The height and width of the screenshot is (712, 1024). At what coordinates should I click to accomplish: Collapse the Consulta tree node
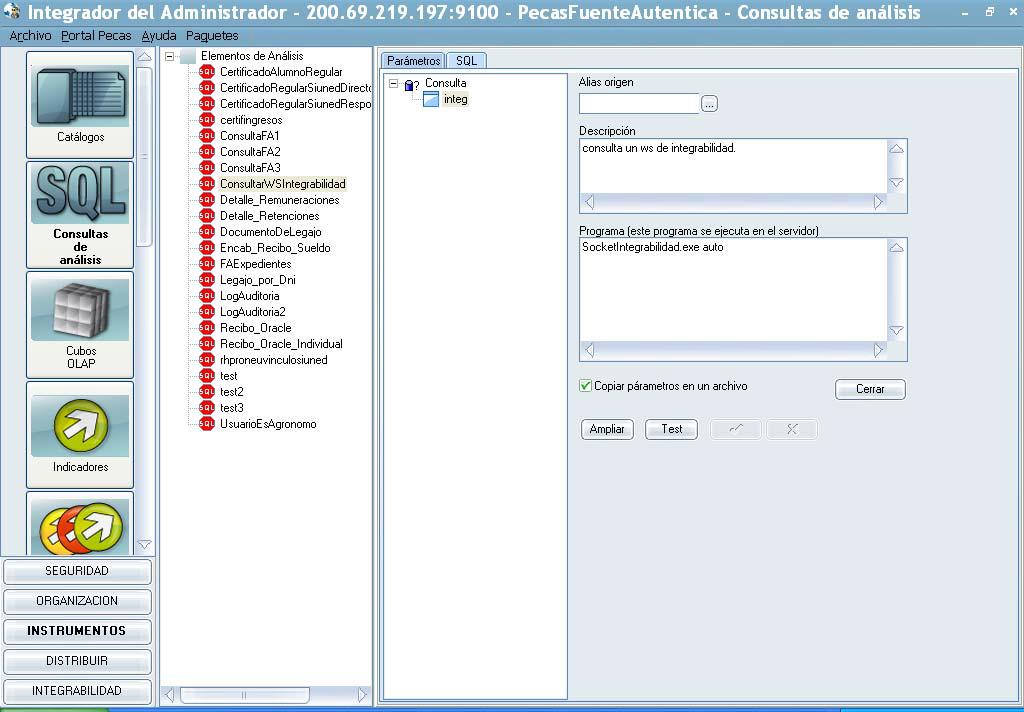click(x=394, y=83)
